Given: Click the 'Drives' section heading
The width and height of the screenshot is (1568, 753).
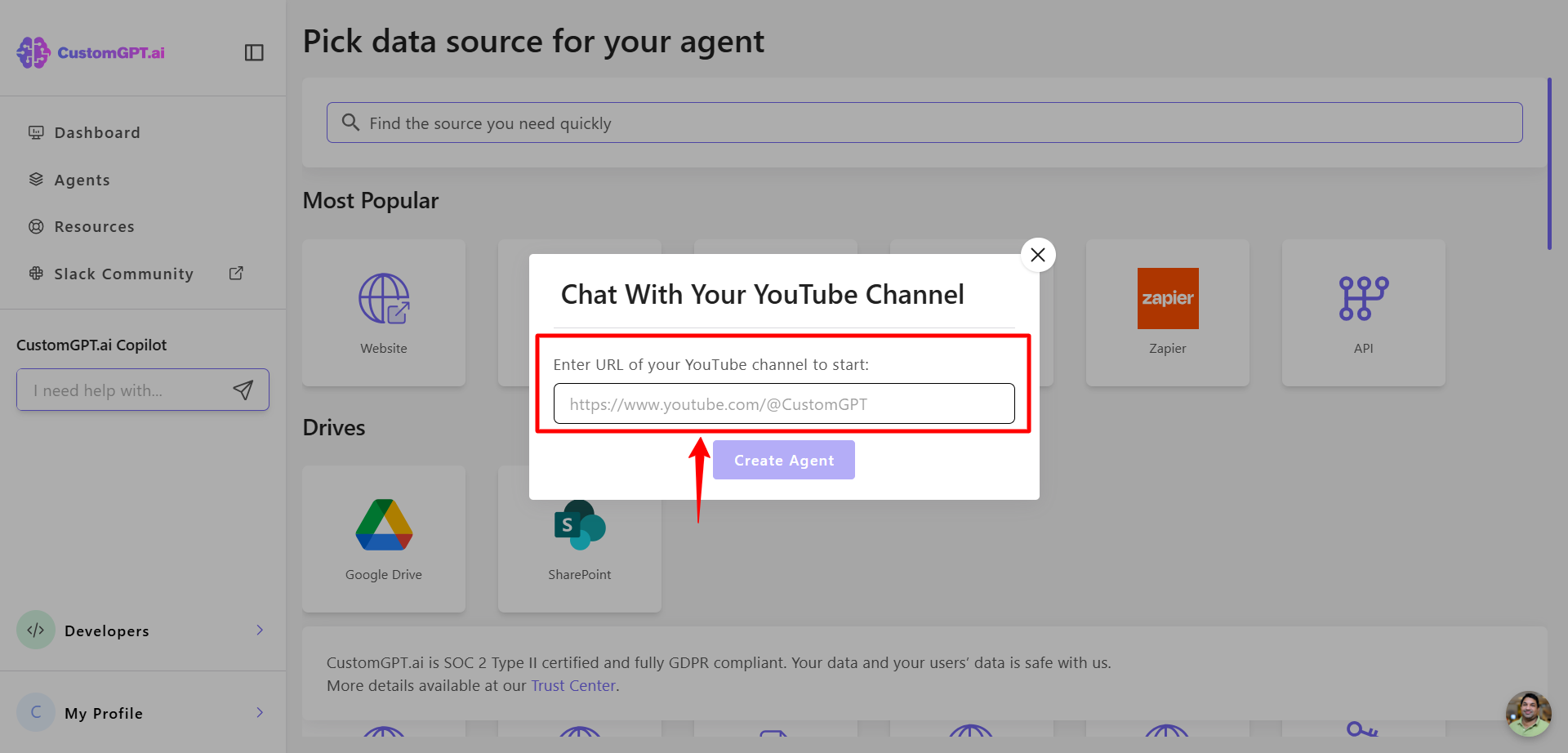Looking at the screenshot, I should pyautogui.click(x=334, y=428).
